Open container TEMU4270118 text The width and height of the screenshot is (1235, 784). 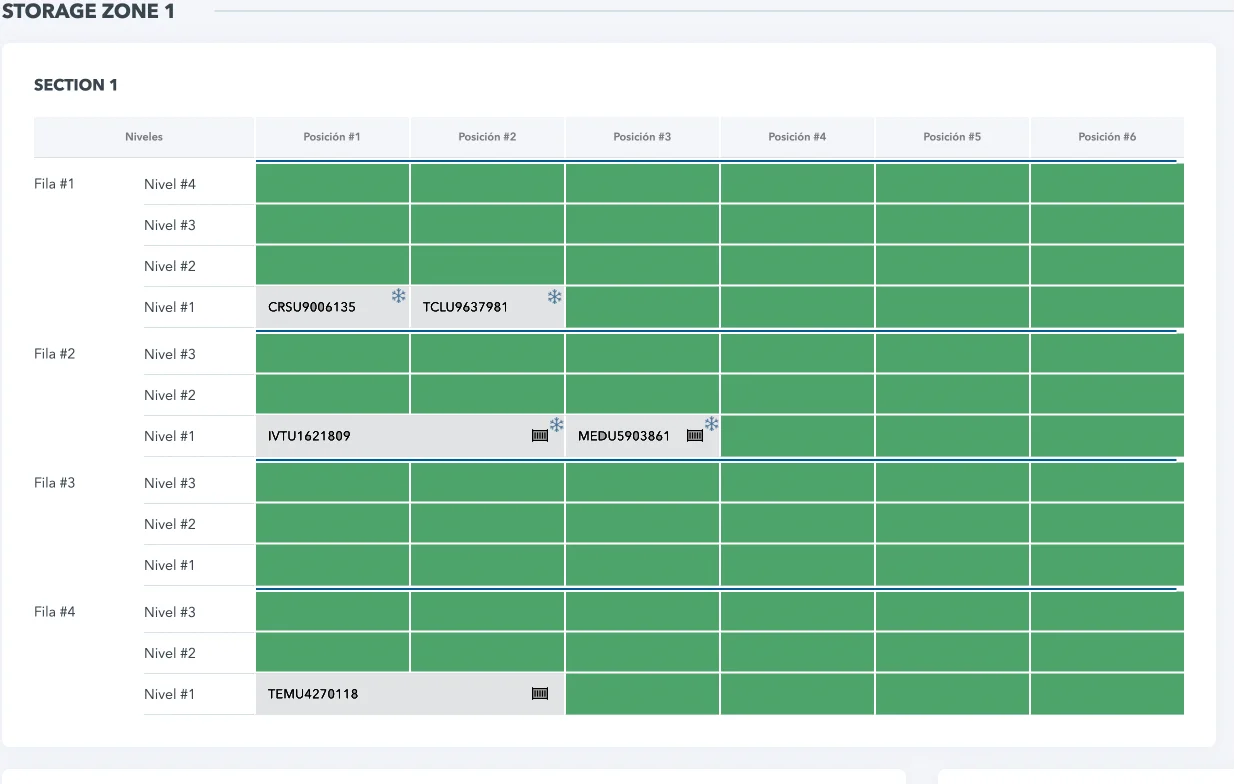tap(313, 694)
